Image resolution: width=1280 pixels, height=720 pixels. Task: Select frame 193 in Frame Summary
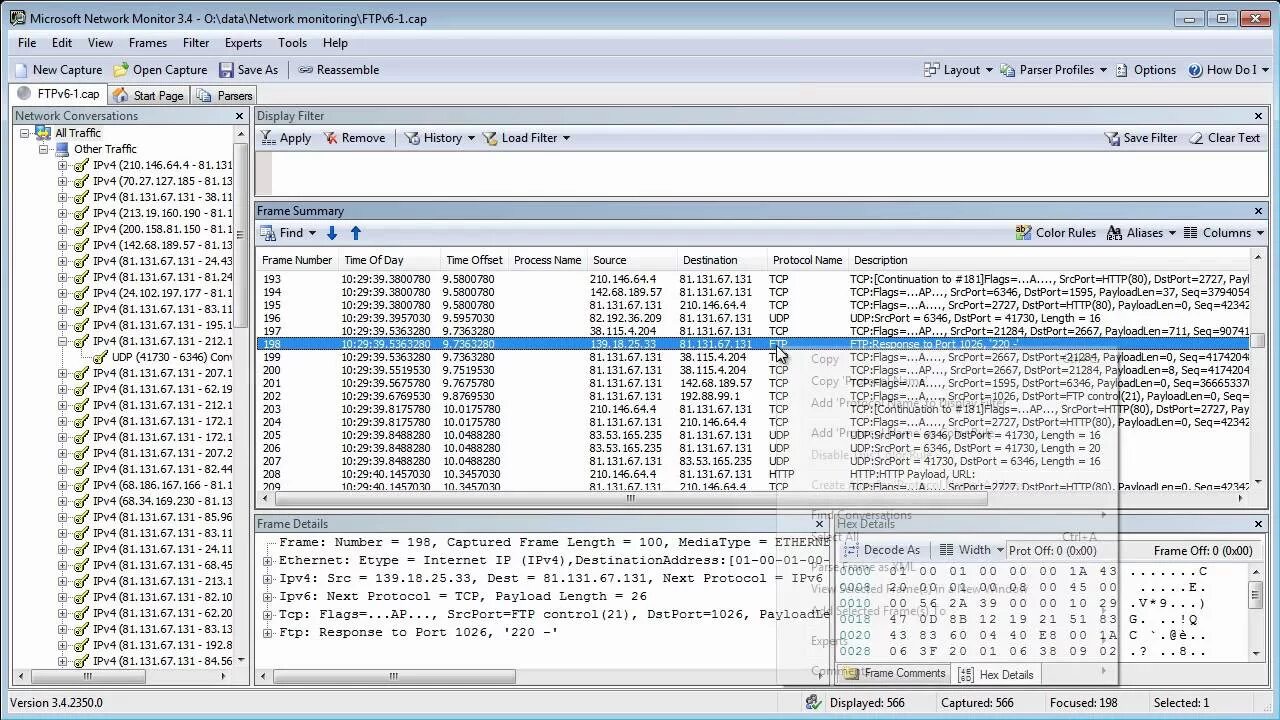(x=754, y=279)
